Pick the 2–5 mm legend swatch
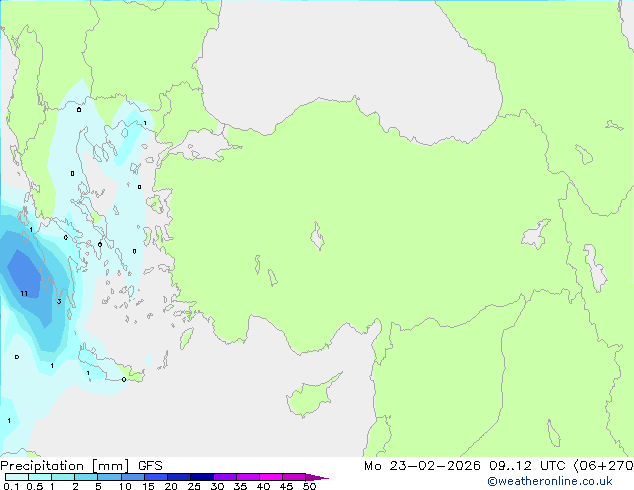 (86, 477)
